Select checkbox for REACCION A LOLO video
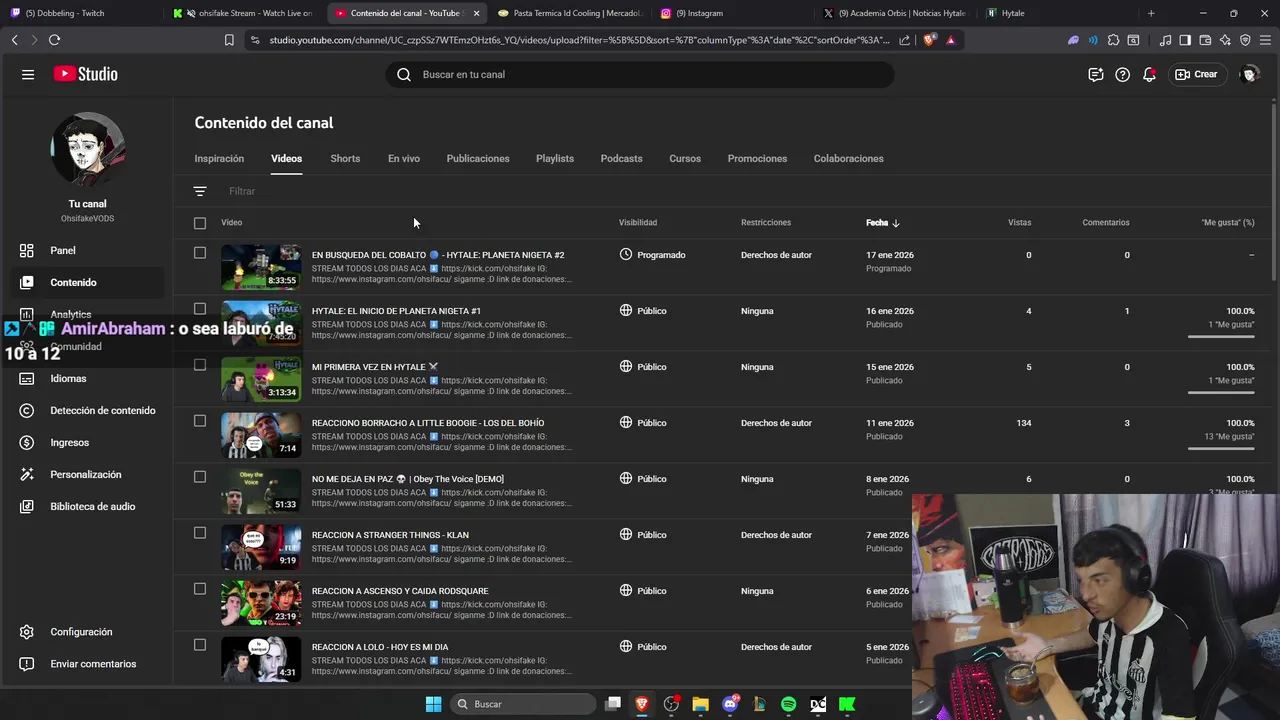The image size is (1280, 720). tap(200, 645)
